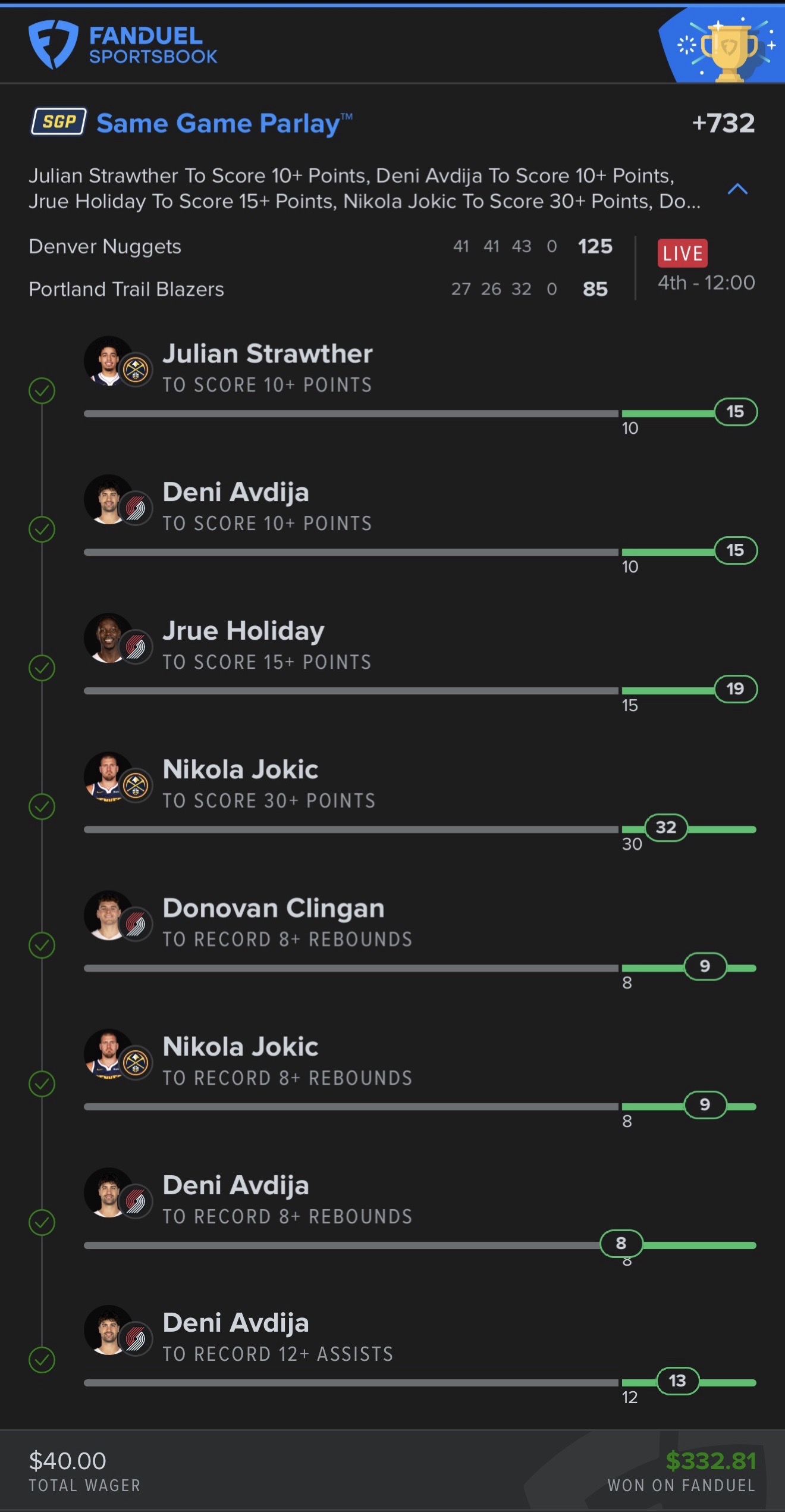Click the red LIVE badge
The image size is (785, 1512).
tap(682, 253)
